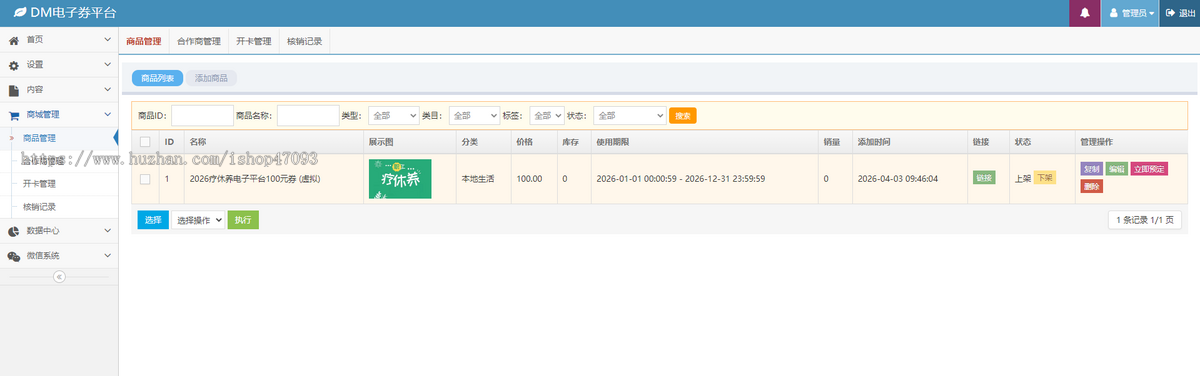The image size is (1200, 376).
Task: Click the 微信系统 WeChat icon
Action: click(14, 256)
